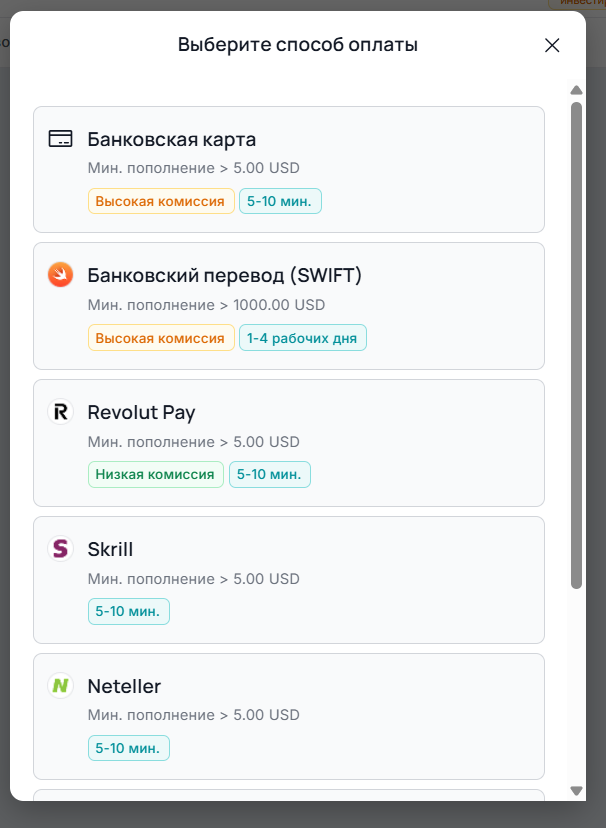Click the Skrill logo icon
This screenshot has height=828, width=606.
click(x=61, y=549)
